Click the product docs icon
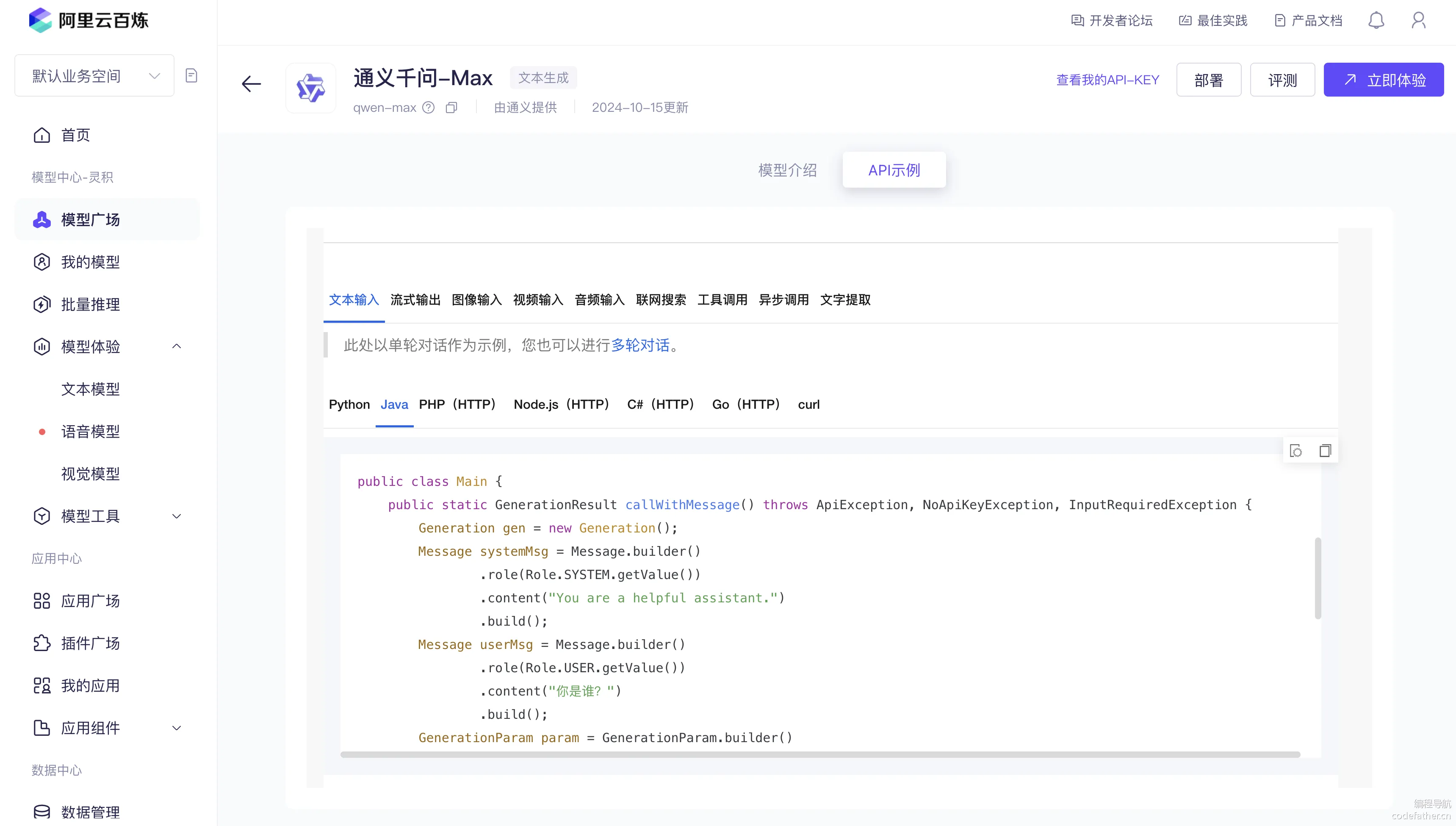Image resolution: width=1456 pixels, height=826 pixels. tap(1279, 20)
